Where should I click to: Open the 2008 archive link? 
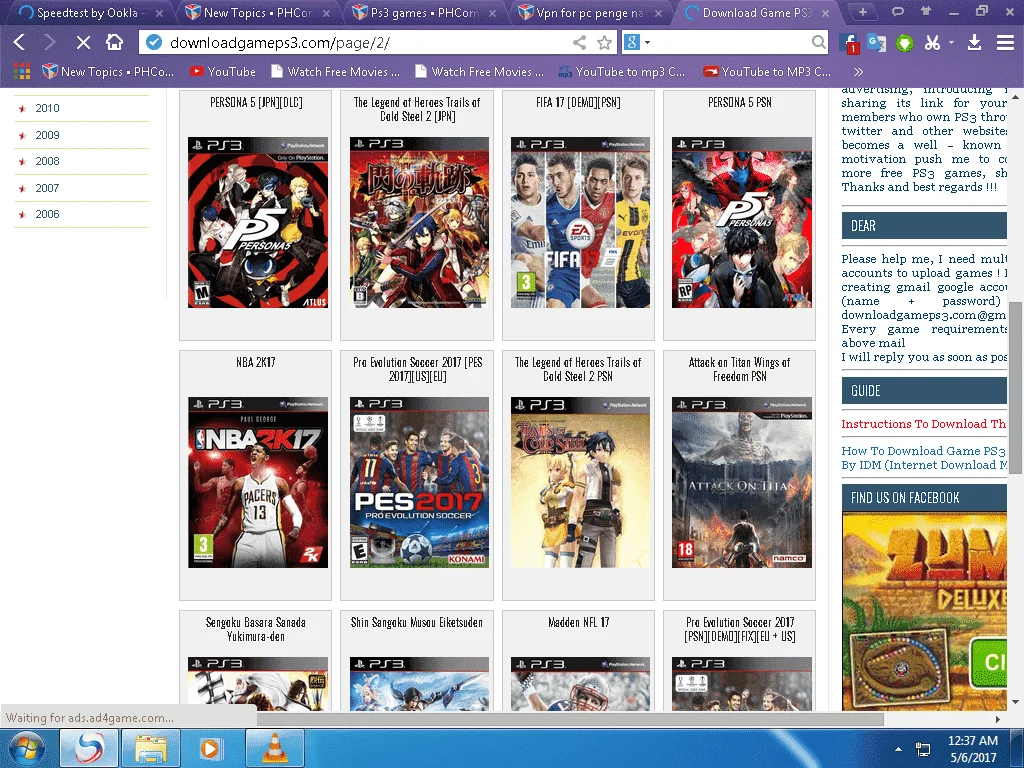(x=47, y=161)
